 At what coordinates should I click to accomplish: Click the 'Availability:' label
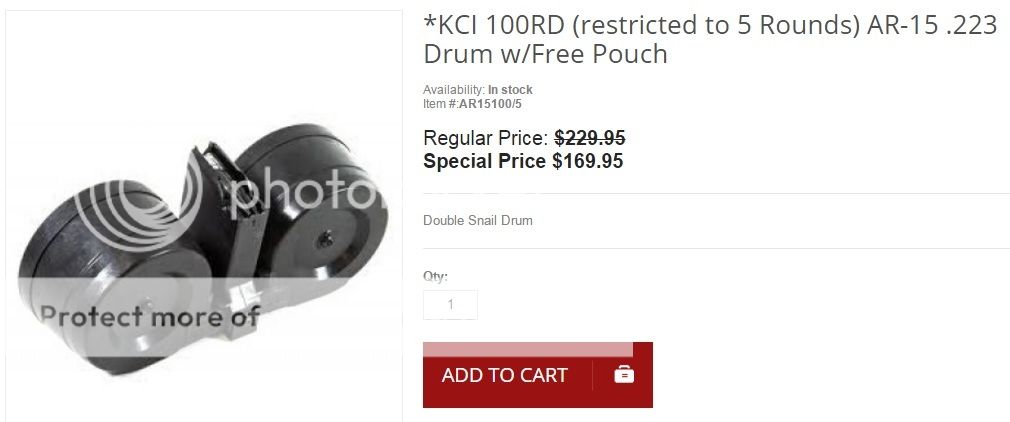click(454, 90)
